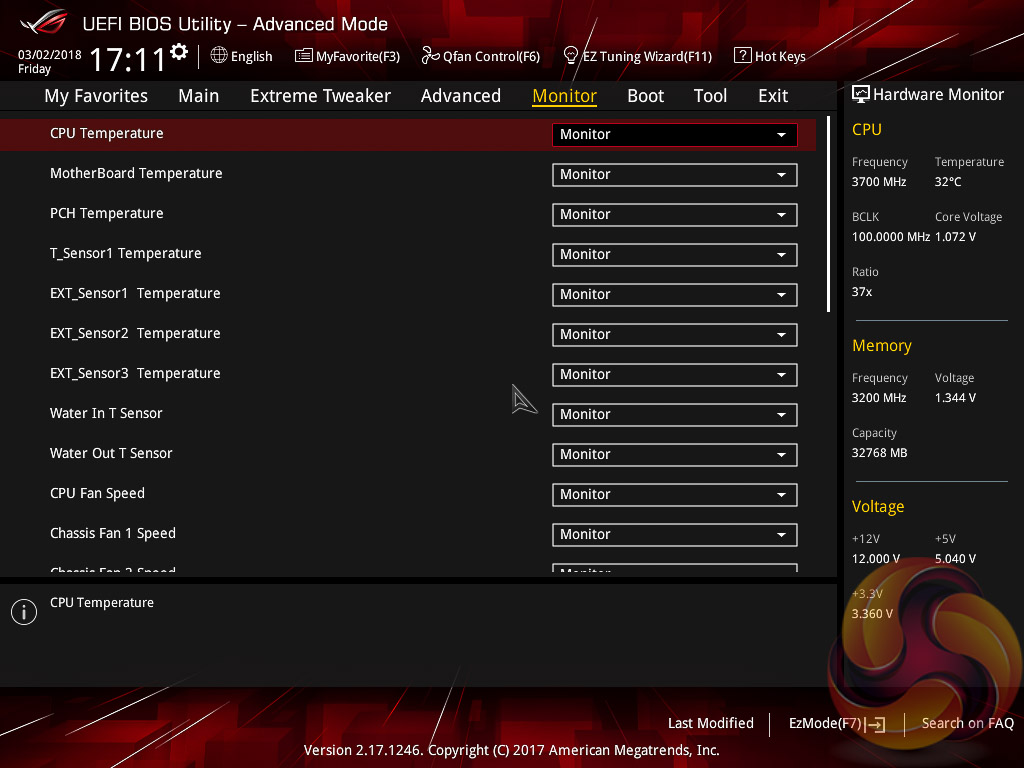
Task: Go to the Boot tab
Action: click(645, 96)
